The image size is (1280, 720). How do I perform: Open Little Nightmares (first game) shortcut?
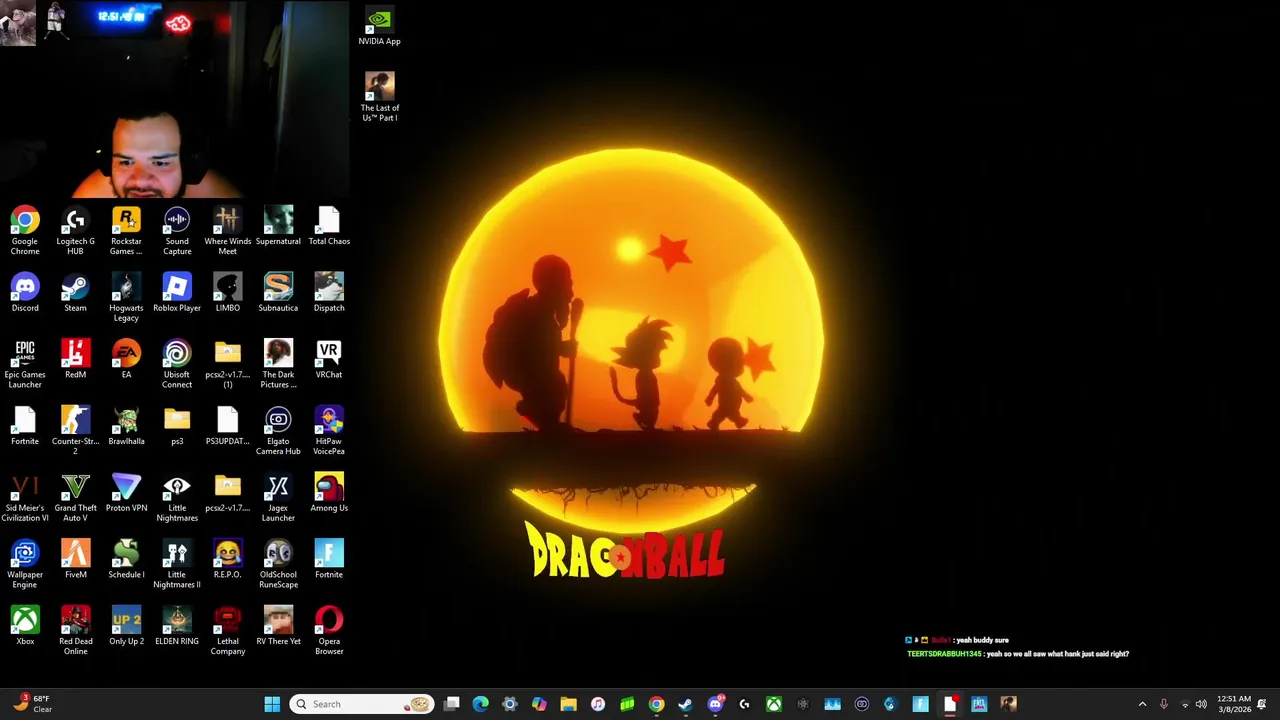point(177,498)
